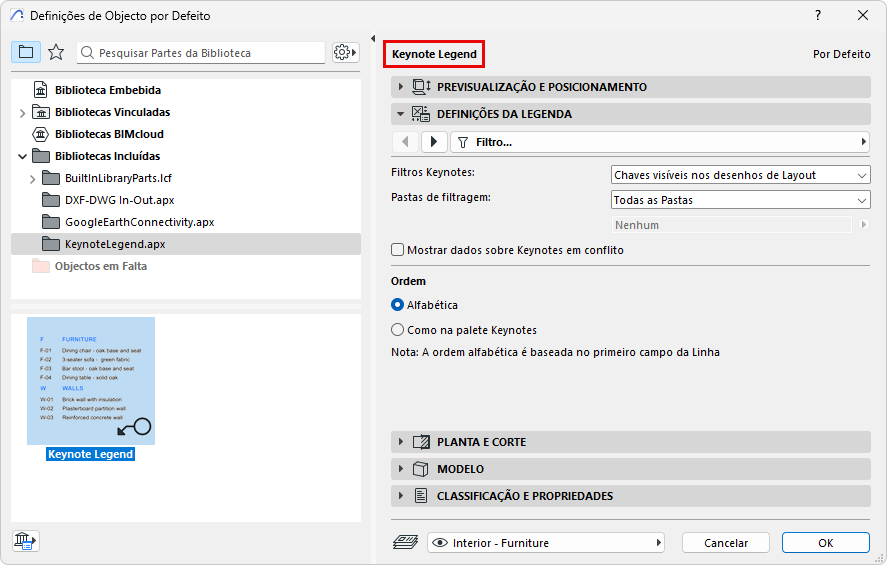Expand Classificação e Propriedades panel
Image resolution: width=887 pixels, height=565 pixels.
click(x=401, y=496)
